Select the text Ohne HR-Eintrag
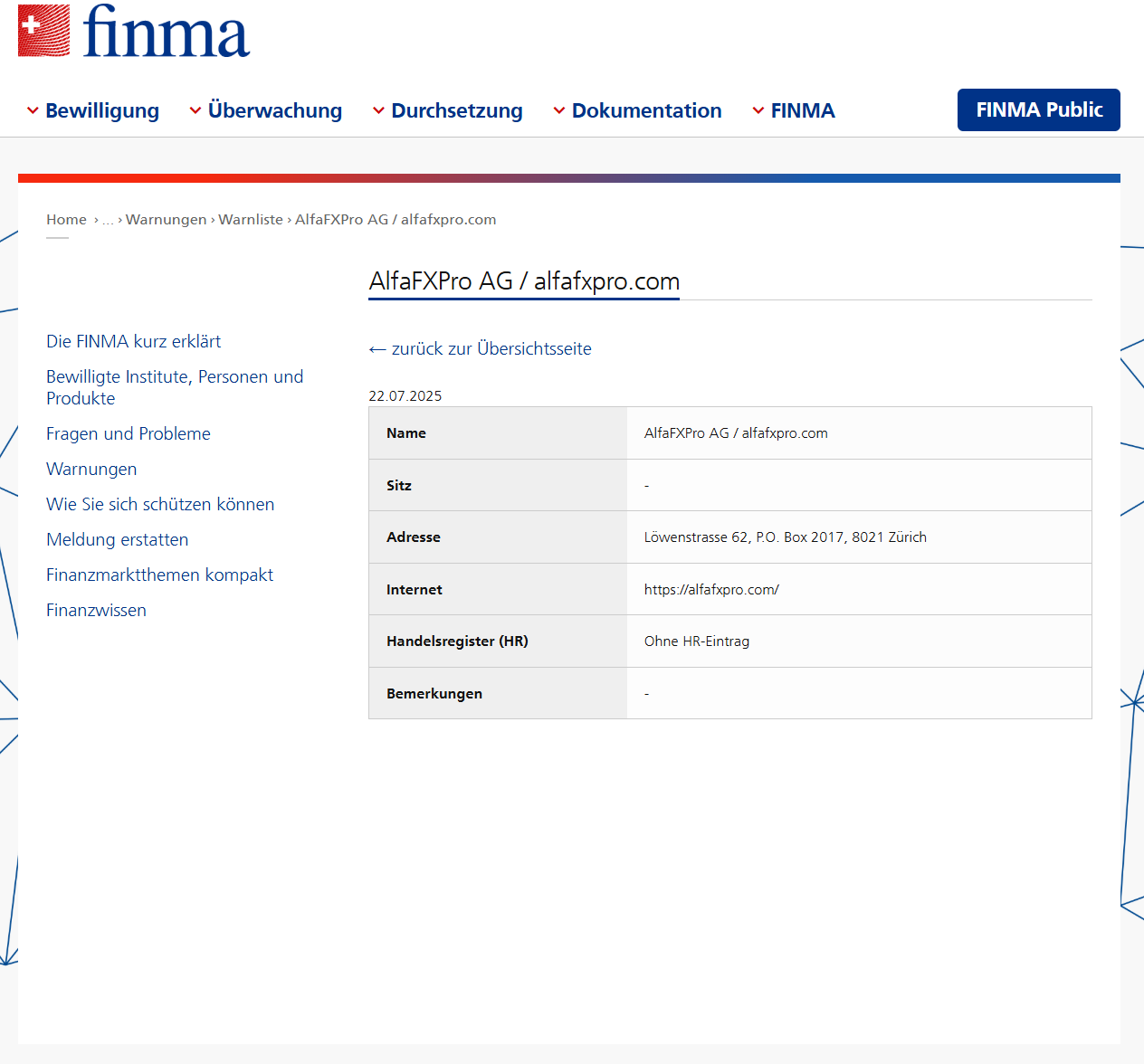The height and width of the screenshot is (1064, 1144). 697,641
